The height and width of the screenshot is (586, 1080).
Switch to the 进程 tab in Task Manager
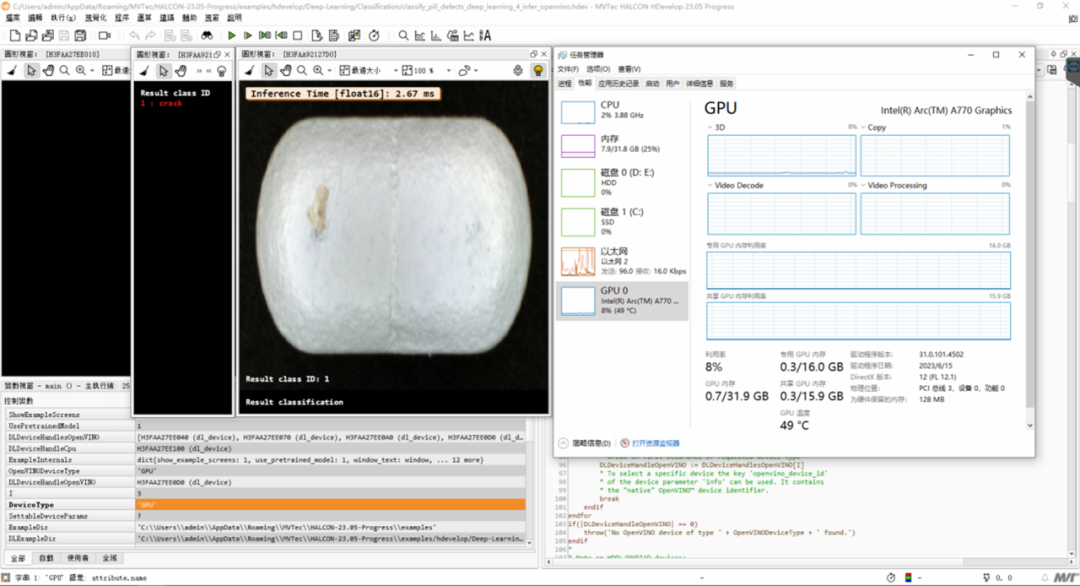565,83
